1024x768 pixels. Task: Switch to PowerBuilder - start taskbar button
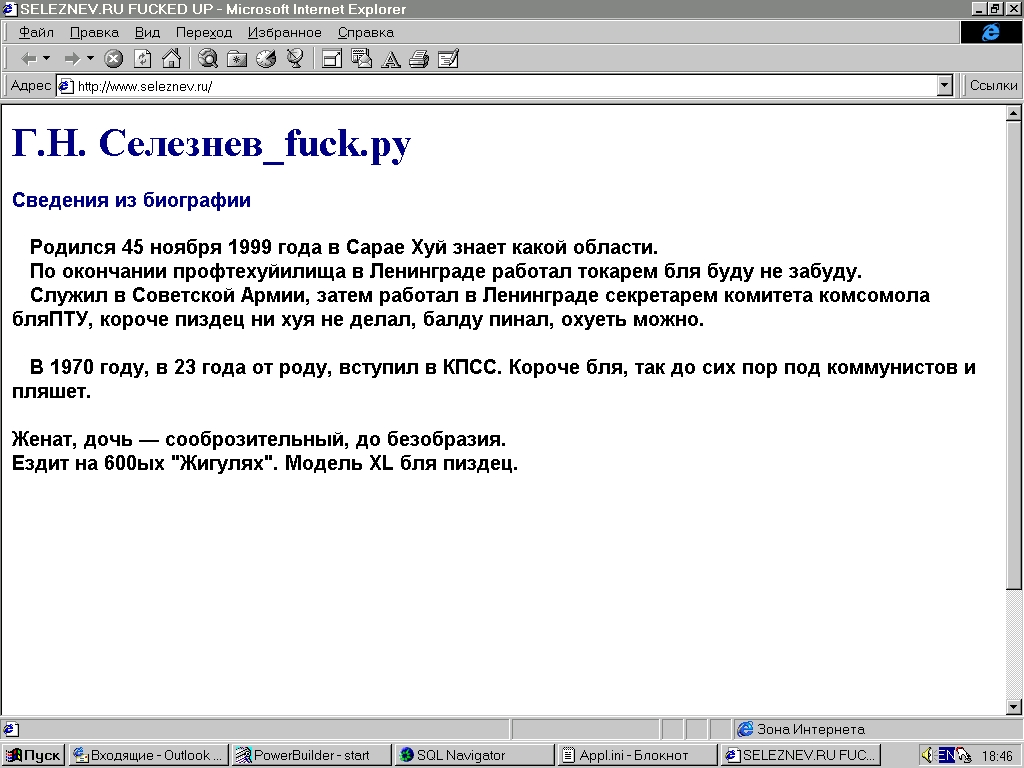312,756
